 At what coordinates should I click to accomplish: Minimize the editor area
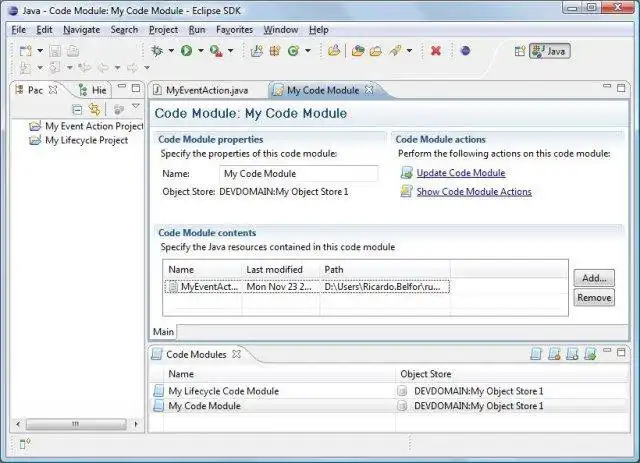point(607,86)
